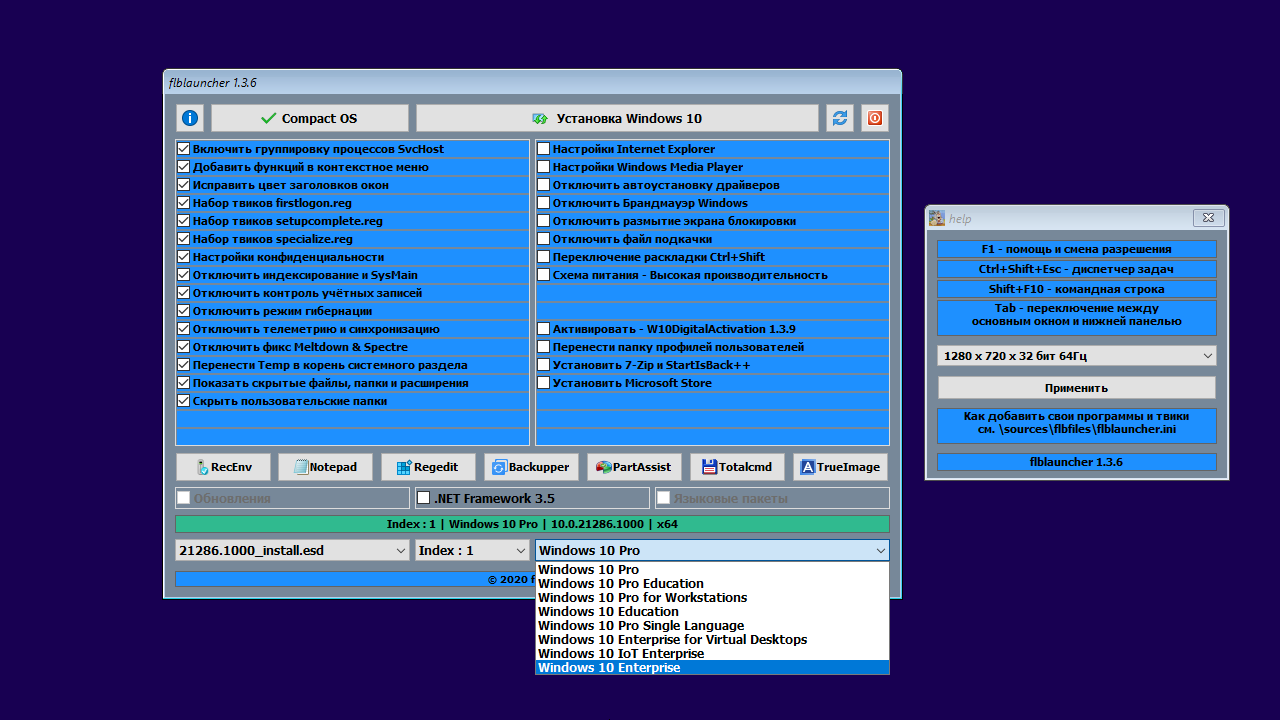Uncheck 'Исправить цвет заголовков окон'

183,185
